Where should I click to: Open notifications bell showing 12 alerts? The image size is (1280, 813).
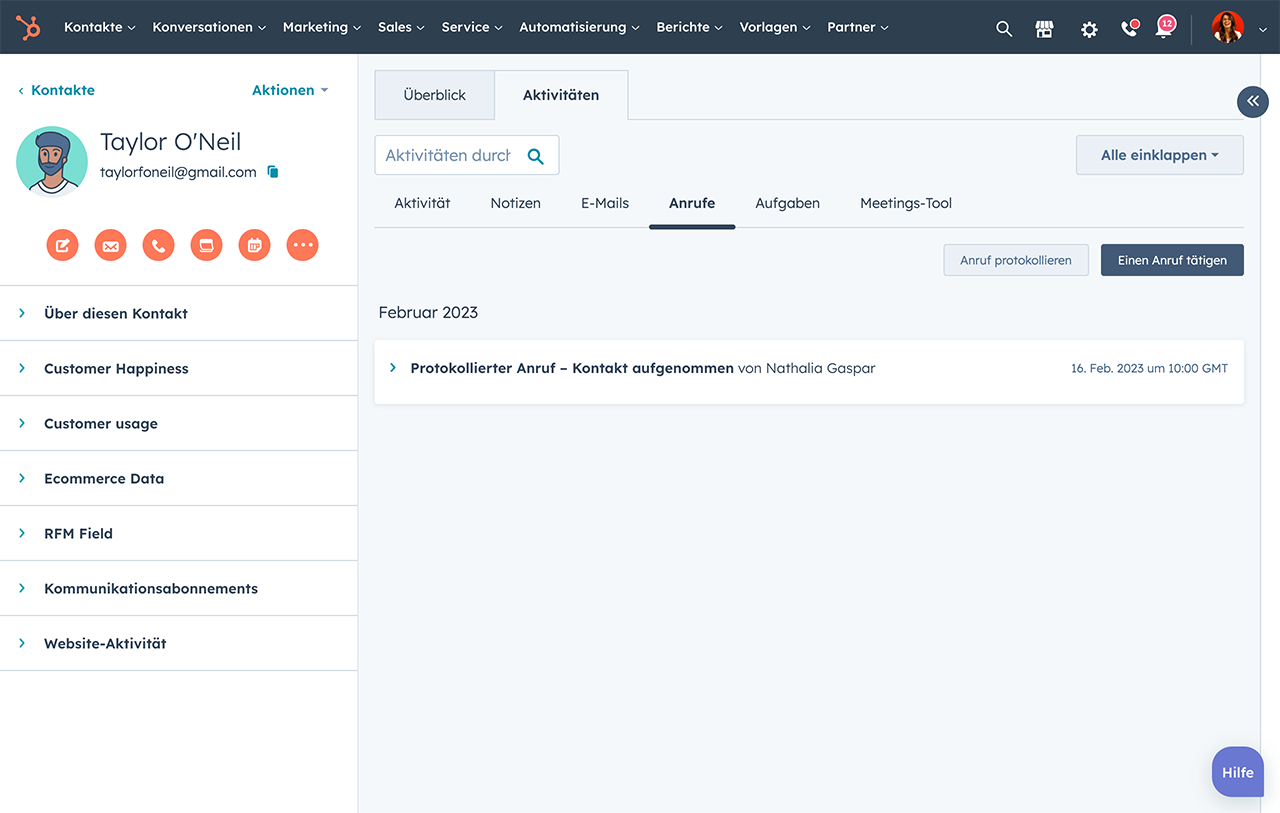pos(1164,29)
